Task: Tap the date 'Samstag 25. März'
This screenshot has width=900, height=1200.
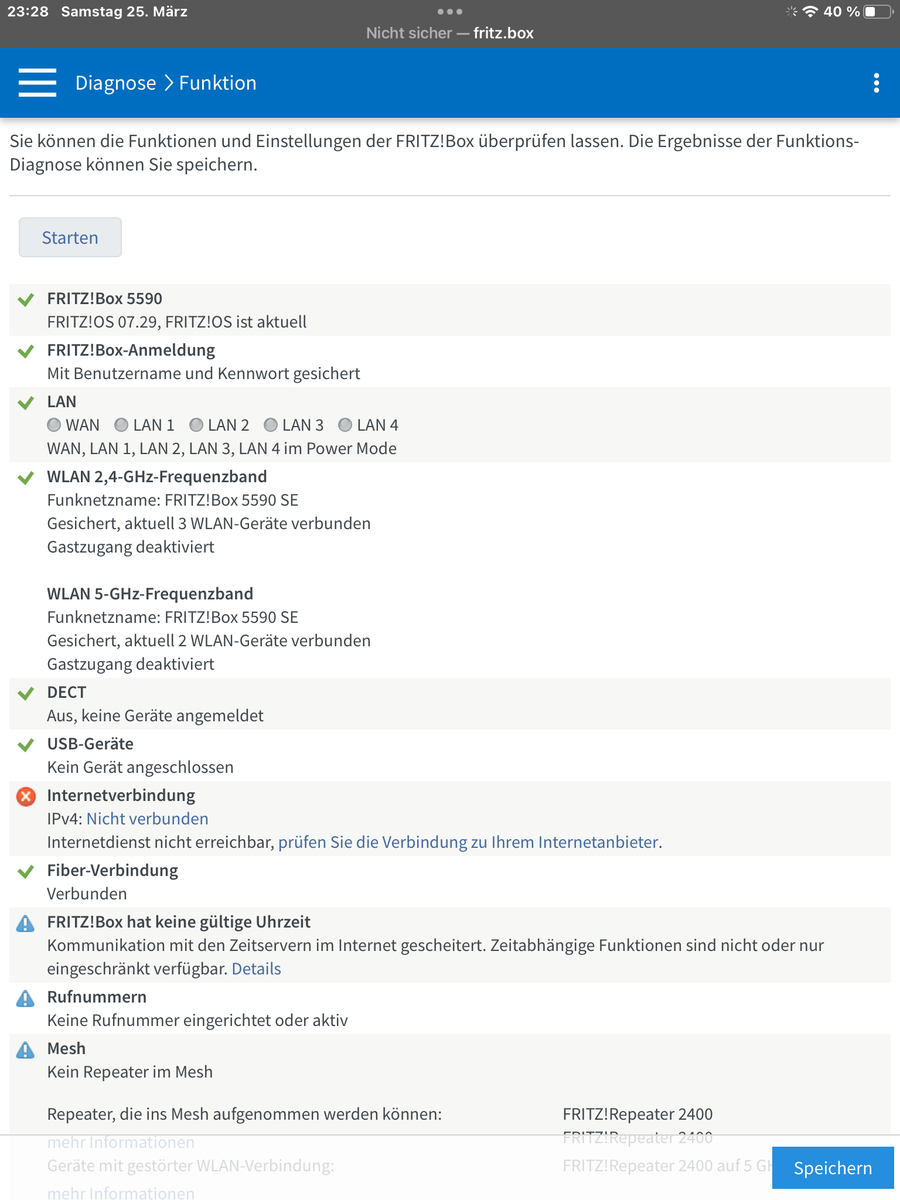Action: [124, 12]
